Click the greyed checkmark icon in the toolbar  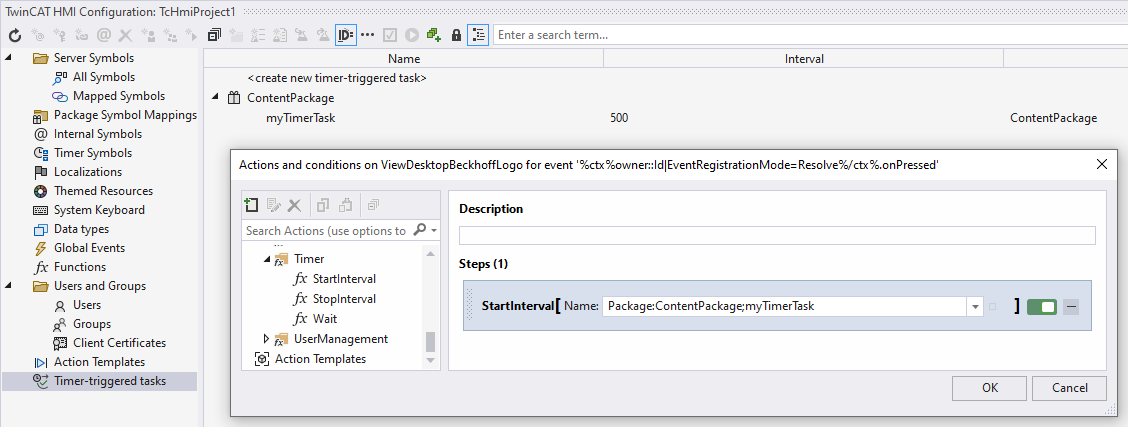[x=390, y=35]
